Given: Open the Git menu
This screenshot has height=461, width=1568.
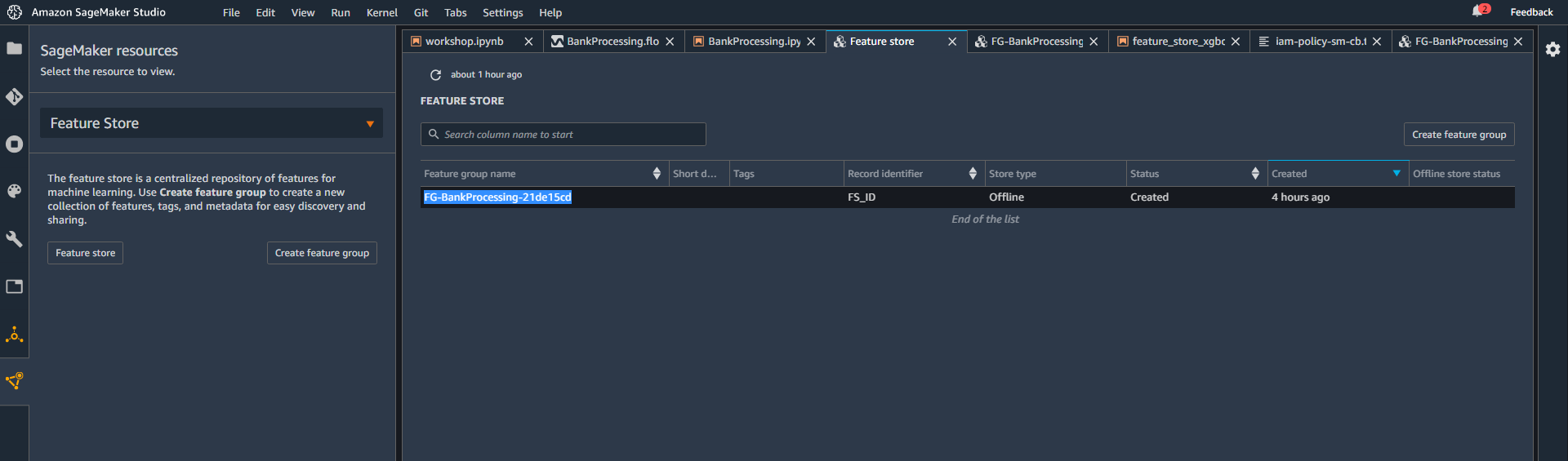Looking at the screenshot, I should [421, 12].
